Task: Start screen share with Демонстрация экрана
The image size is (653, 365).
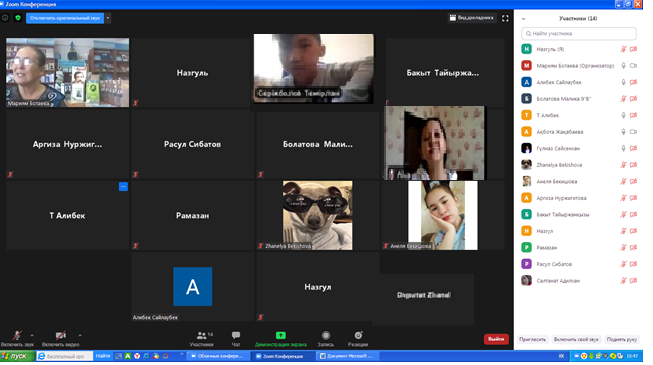Action: (281, 339)
